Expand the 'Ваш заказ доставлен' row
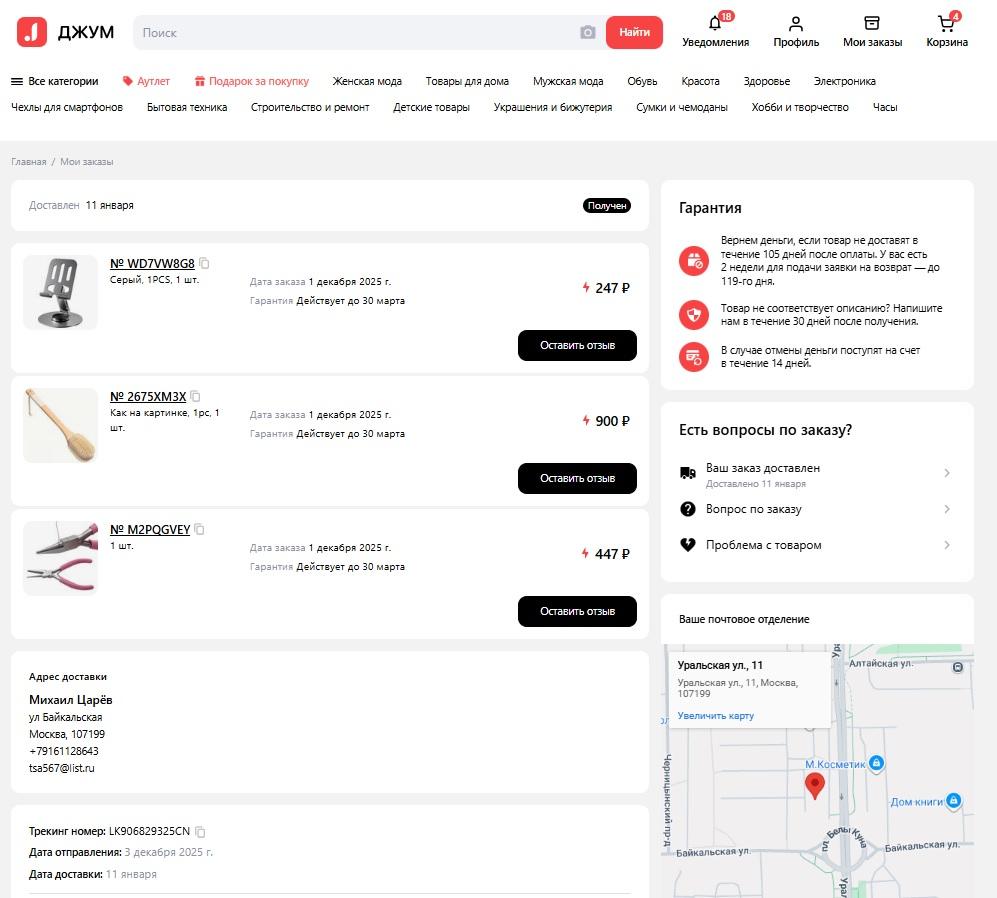This screenshot has width=997, height=898. pos(816,474)
